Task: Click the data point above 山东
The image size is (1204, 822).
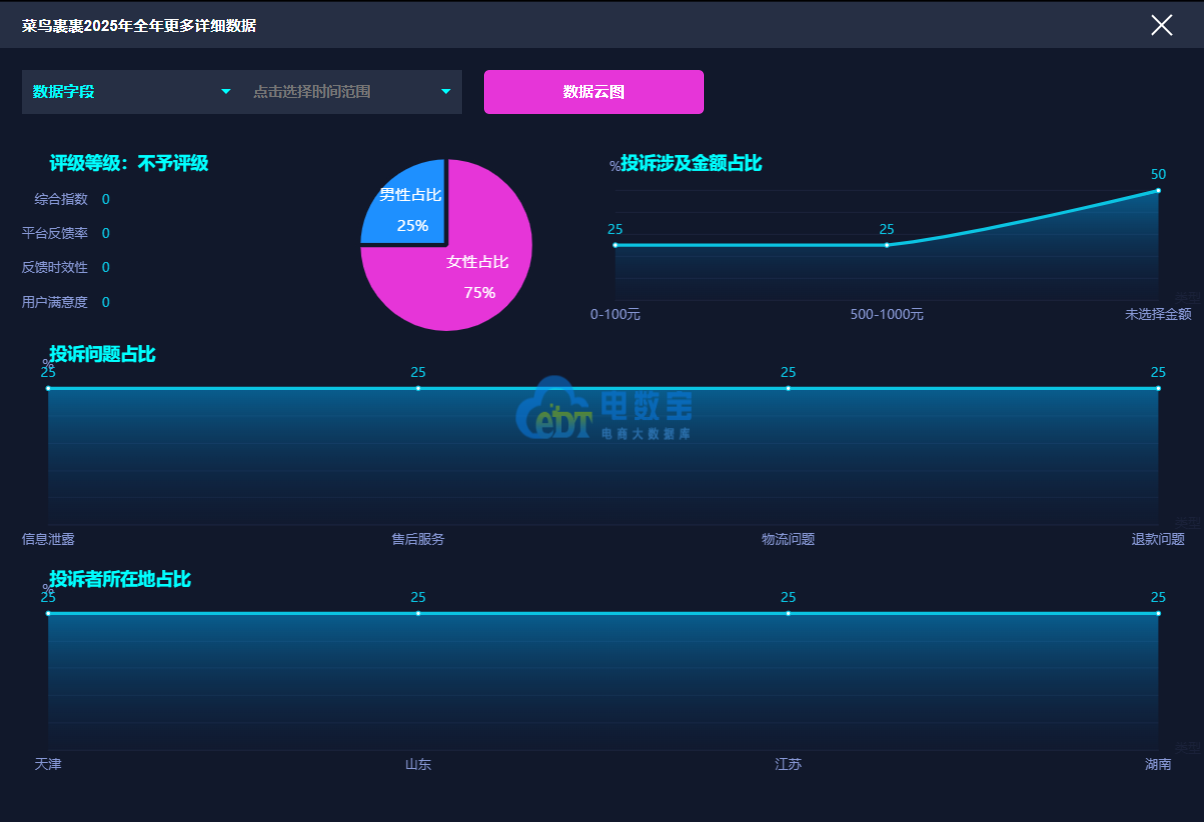Action: tap(418, 613)
